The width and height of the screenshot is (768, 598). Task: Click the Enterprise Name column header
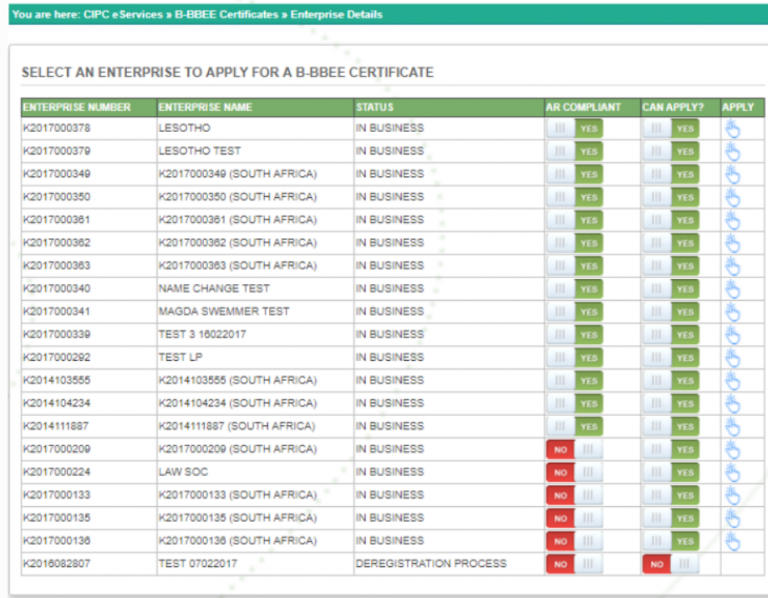(205, 107)
